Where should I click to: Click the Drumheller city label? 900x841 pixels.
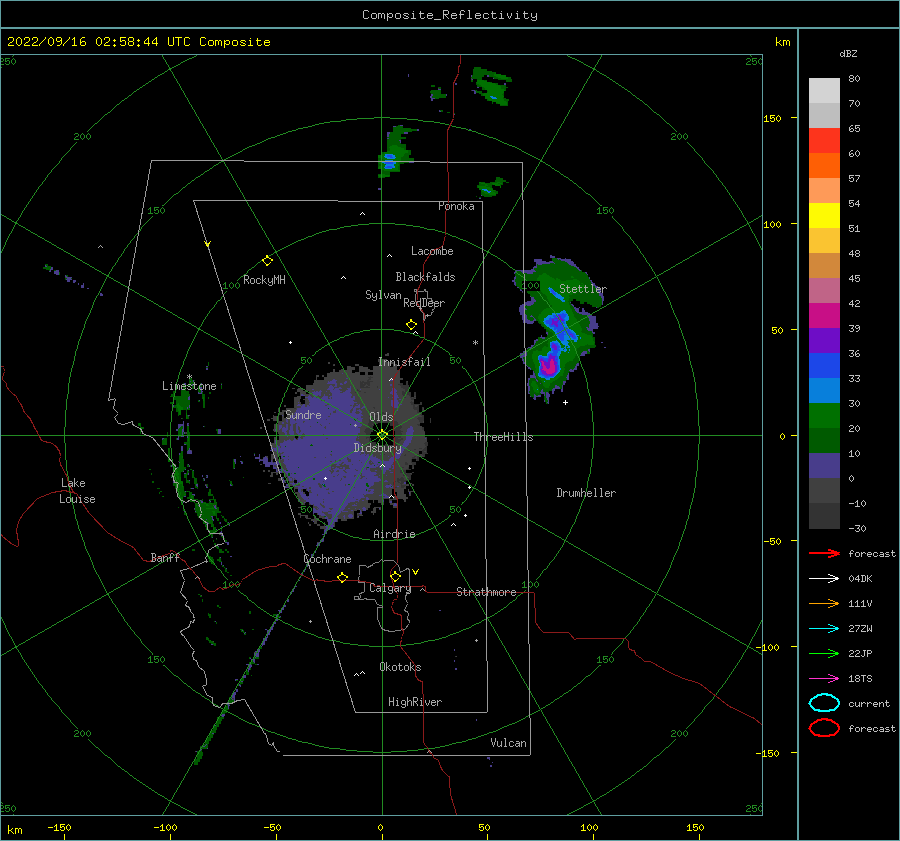pos(586,493)
